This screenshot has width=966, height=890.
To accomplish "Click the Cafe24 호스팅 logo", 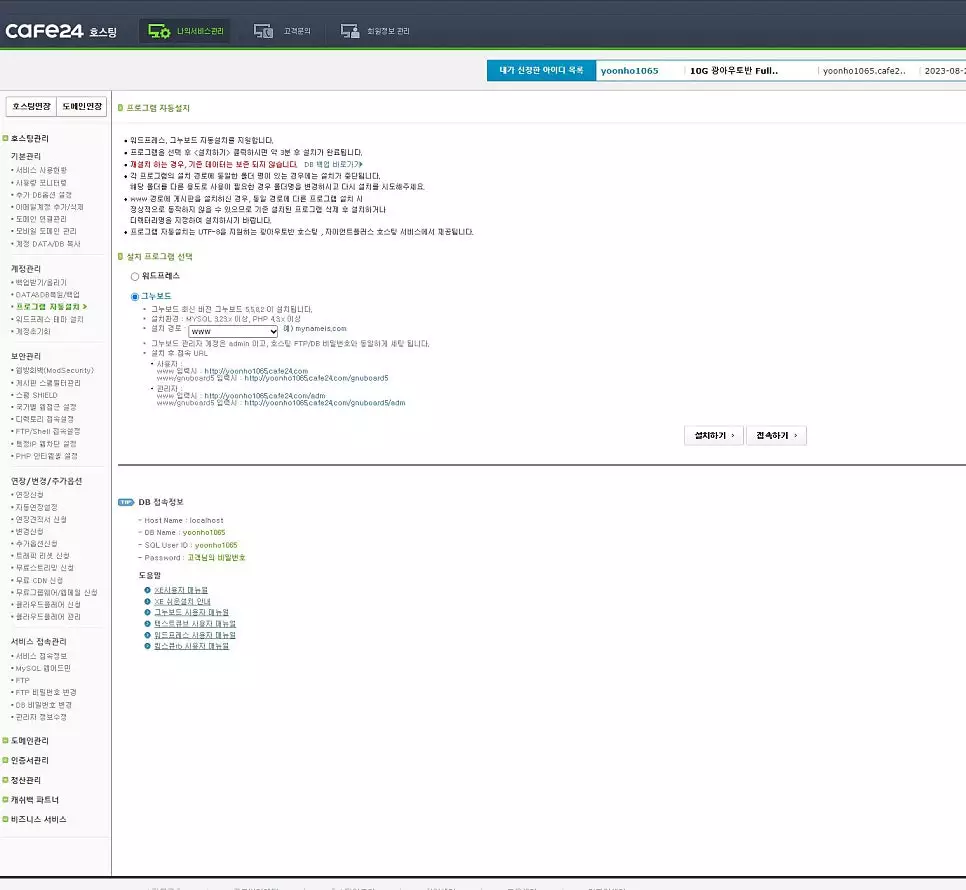I will [60, 31].
